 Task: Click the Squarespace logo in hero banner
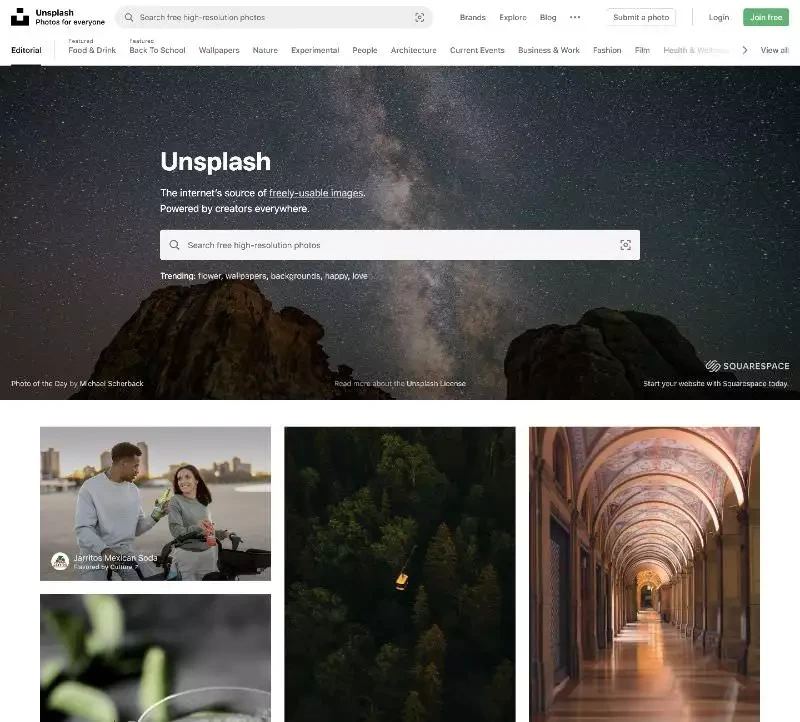(x=747, y=366)
